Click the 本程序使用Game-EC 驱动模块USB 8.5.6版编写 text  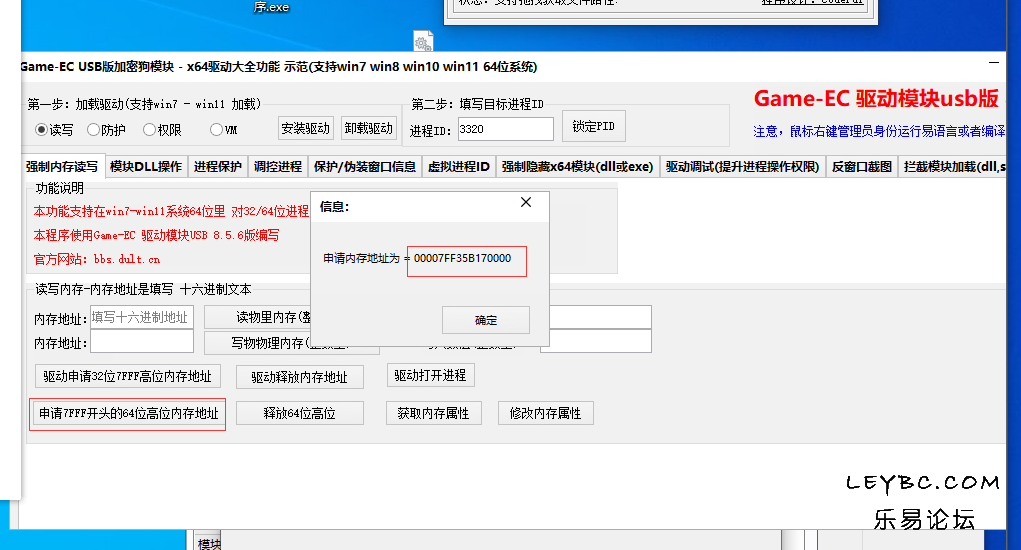click(x=156, y=235)
